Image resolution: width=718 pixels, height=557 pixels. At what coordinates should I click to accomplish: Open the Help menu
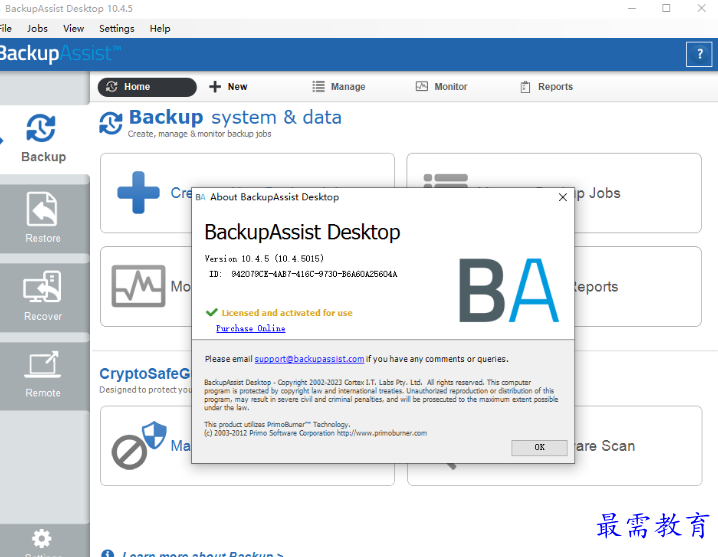pyautogui.click(x=160, y=28)
